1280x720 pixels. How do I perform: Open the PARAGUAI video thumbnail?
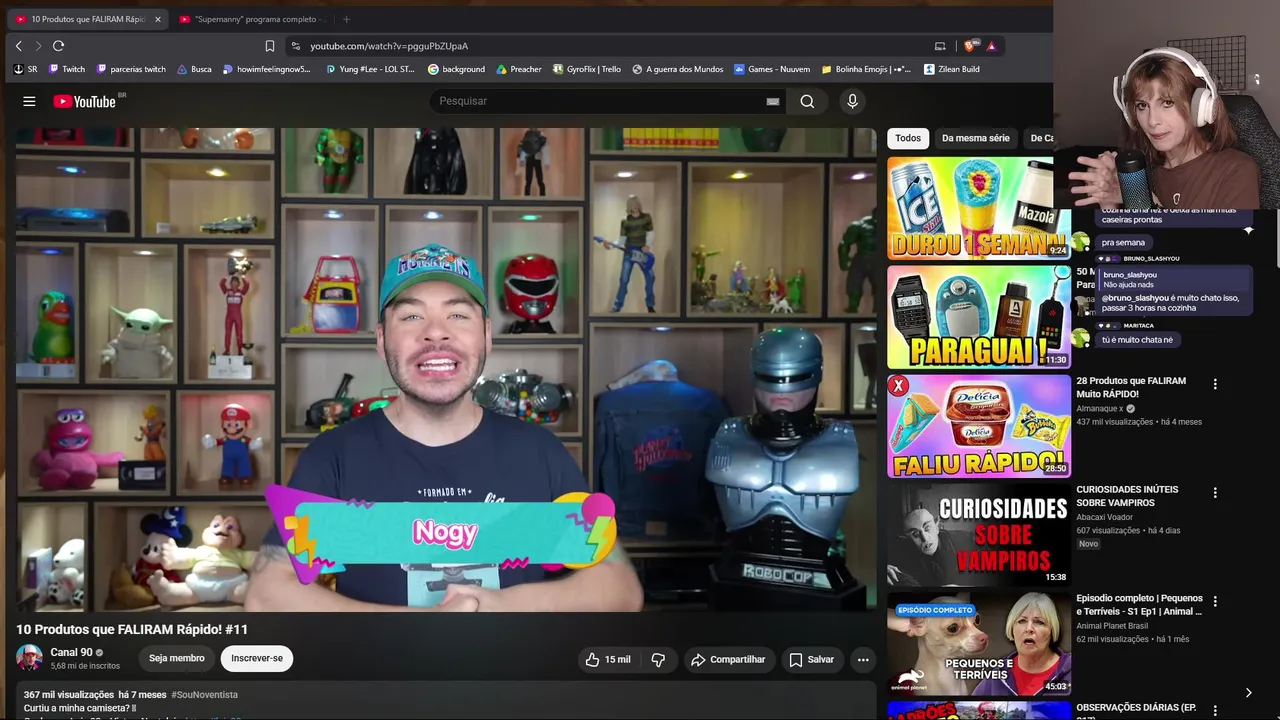coord(978,317)
